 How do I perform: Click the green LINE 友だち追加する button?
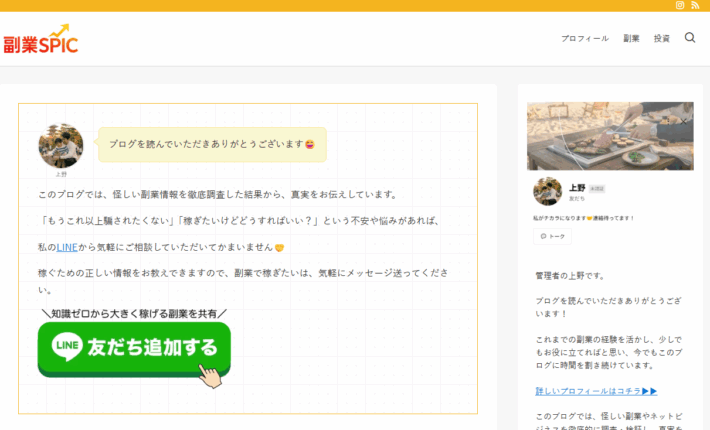[x=134, y=350]
